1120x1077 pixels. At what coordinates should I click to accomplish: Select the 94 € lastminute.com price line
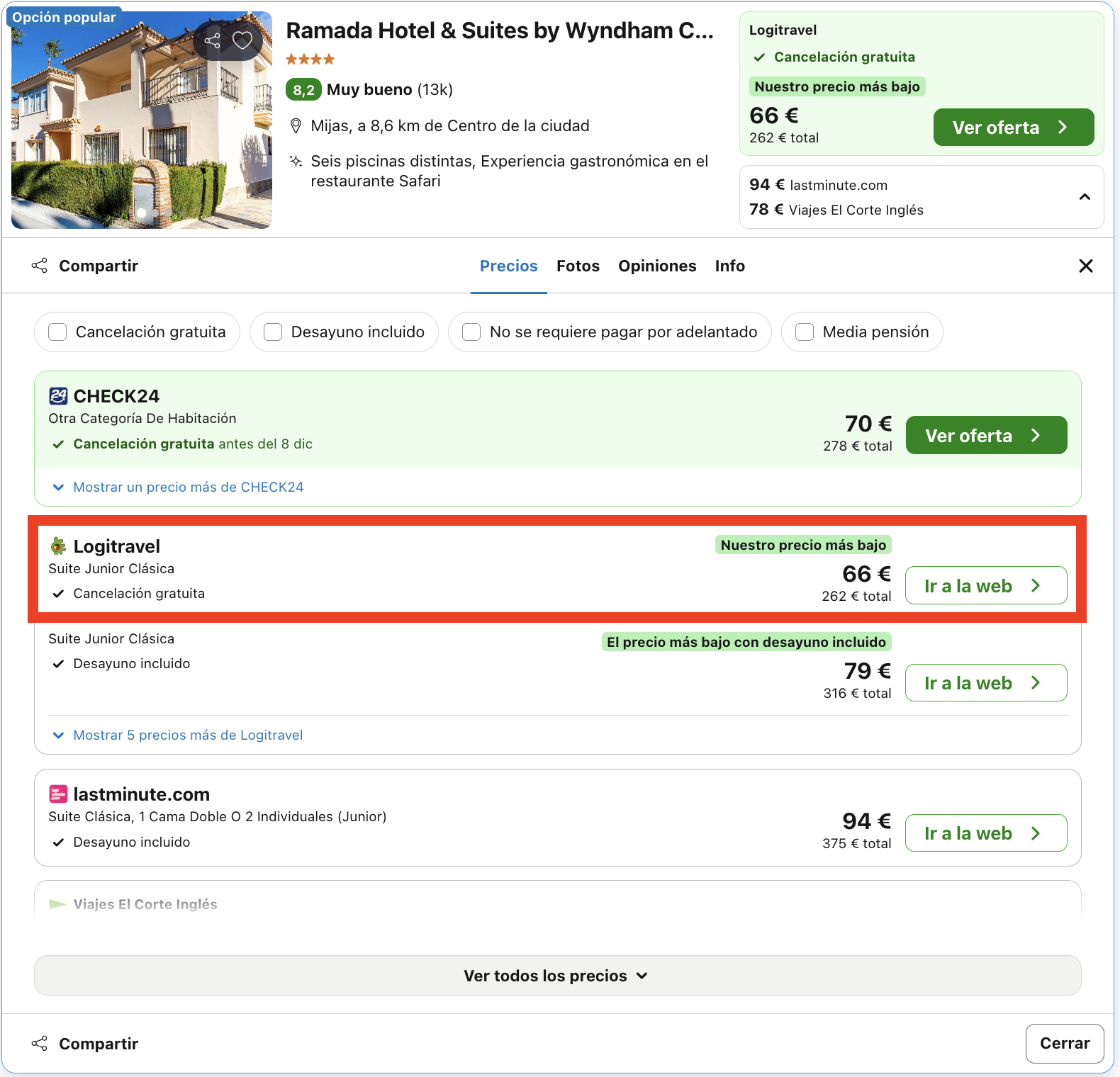818,185
